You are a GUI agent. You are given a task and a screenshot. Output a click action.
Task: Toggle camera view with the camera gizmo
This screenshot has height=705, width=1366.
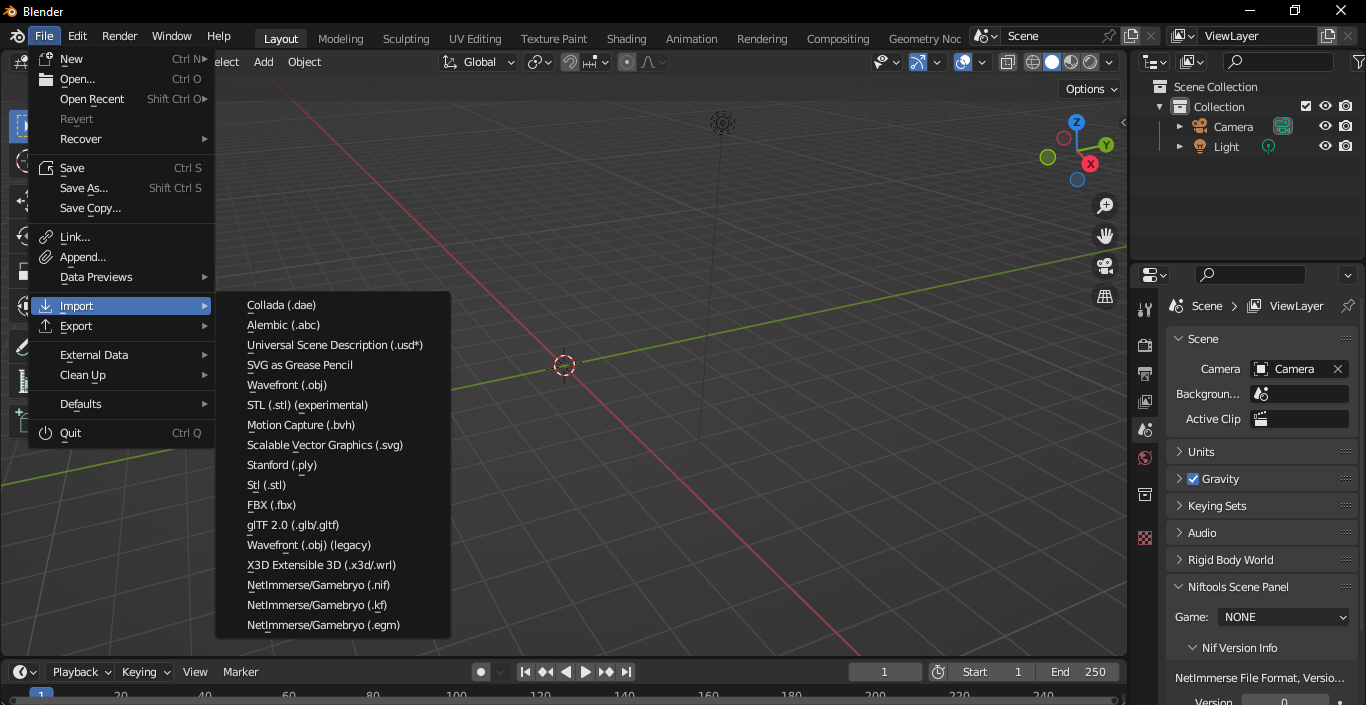(x=1105, y=266)
